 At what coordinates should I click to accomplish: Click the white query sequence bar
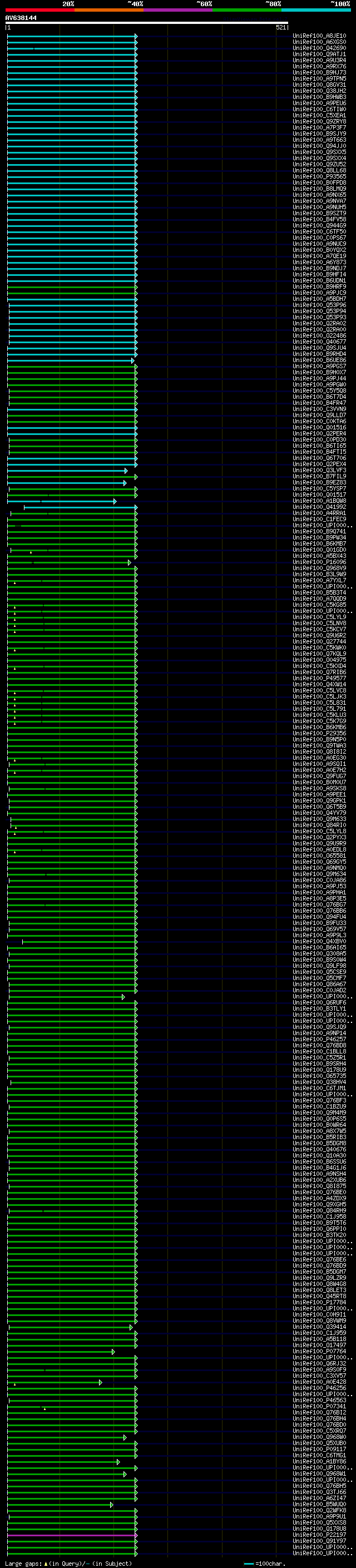pos(147,23)
